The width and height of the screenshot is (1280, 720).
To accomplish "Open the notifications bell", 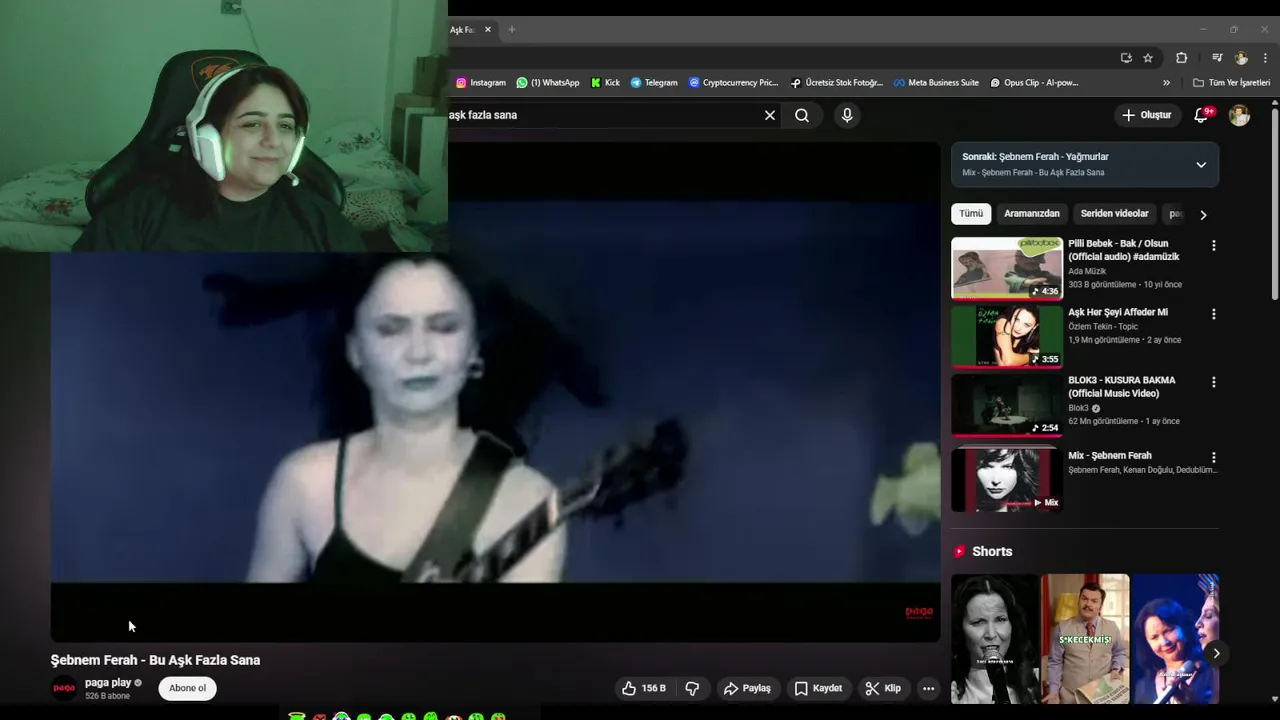I will [x=1202, y=115].
